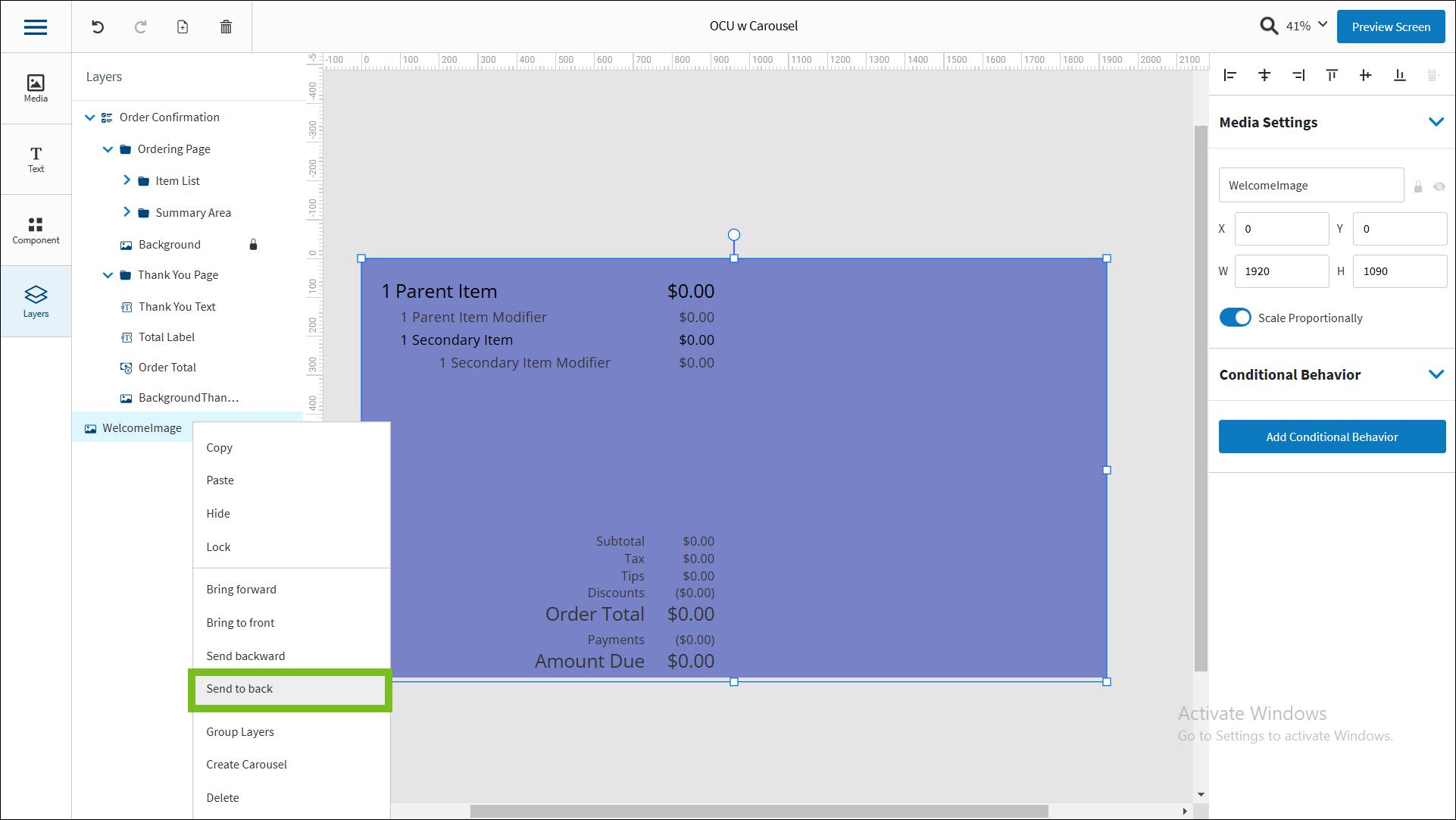The width and height of the screenshot is (1456, 820).
Task: Click the align top edges icon
Action: pos(1332,75)
